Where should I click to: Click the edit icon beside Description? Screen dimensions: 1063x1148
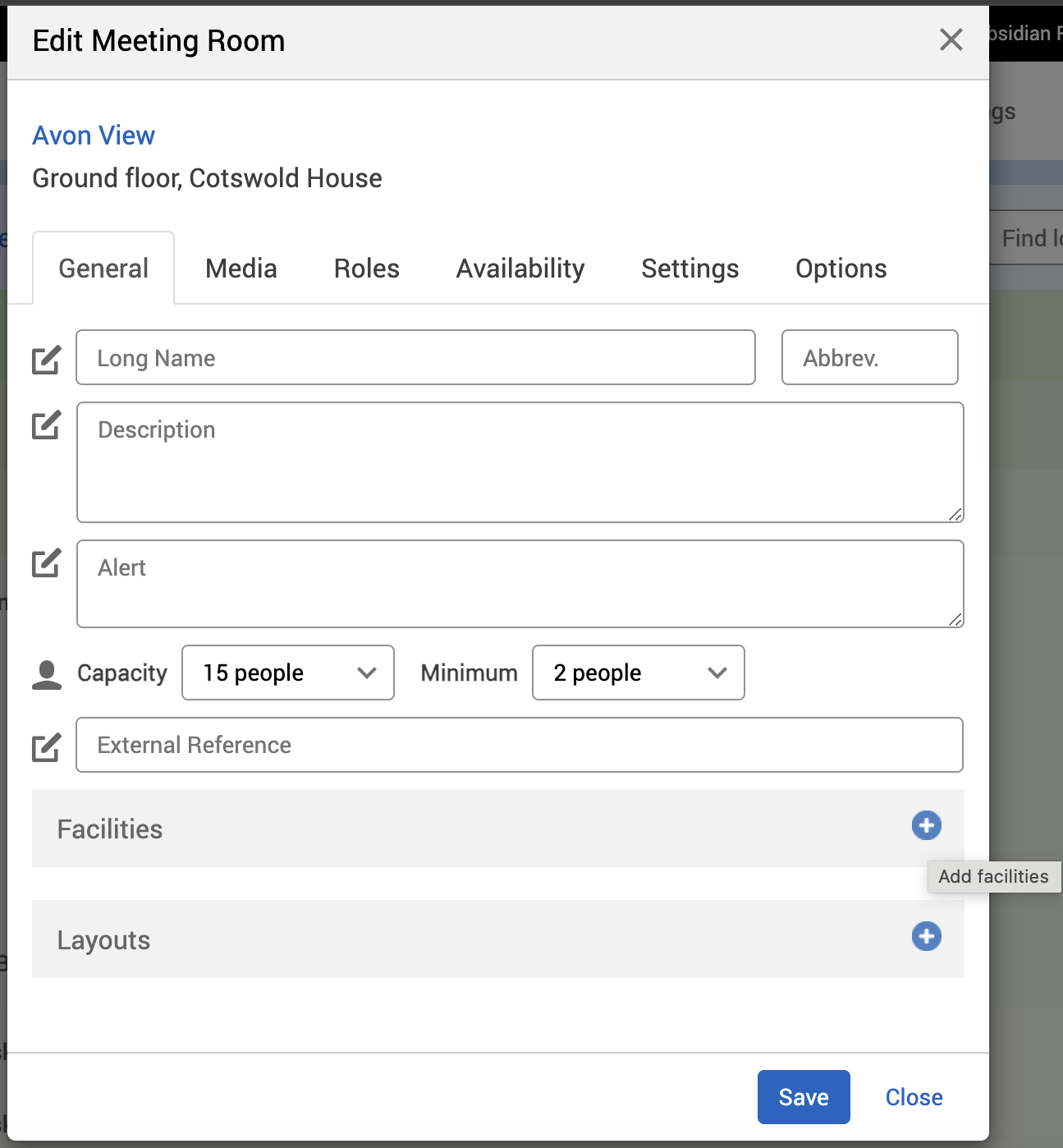(46, 425)
